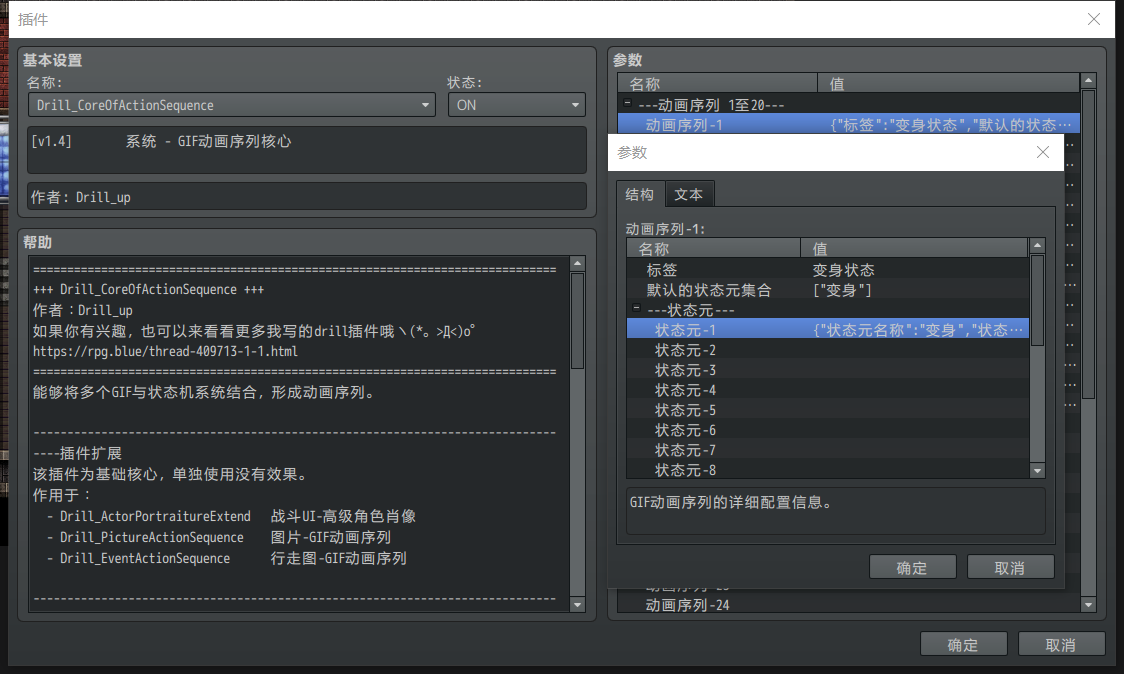Select 动画序列-1 in the parameter list

849,125
